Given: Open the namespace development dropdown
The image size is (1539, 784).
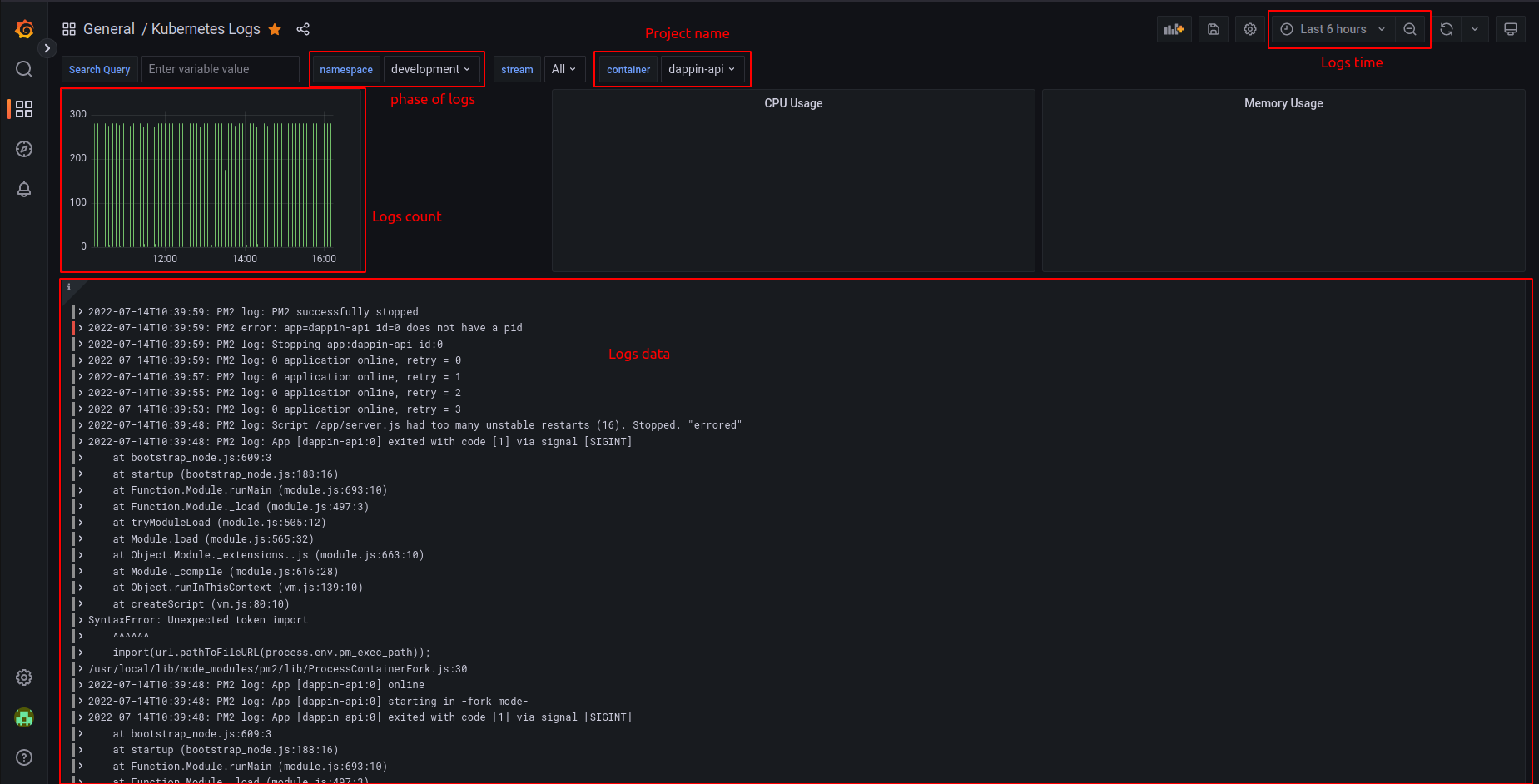Looking at the screenshot, I should click(430, 69).
